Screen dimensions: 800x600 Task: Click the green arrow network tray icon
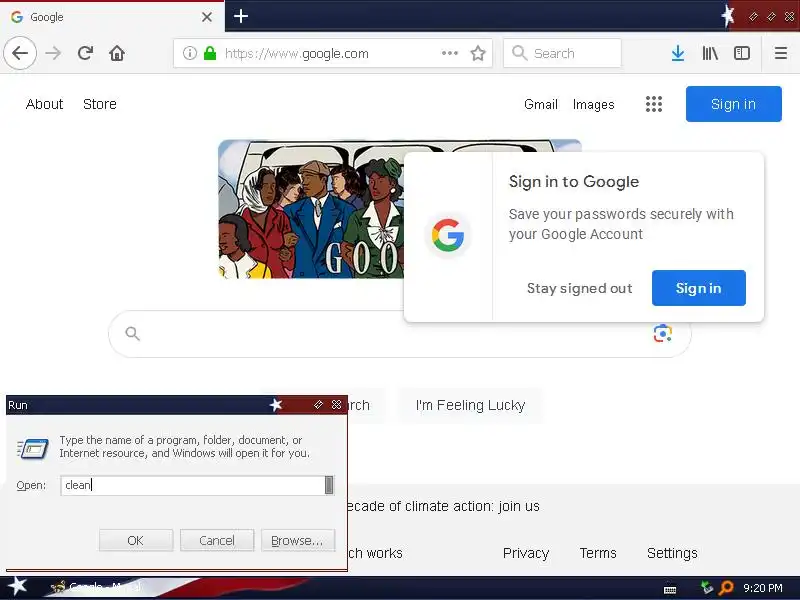(x=707, y=588)
